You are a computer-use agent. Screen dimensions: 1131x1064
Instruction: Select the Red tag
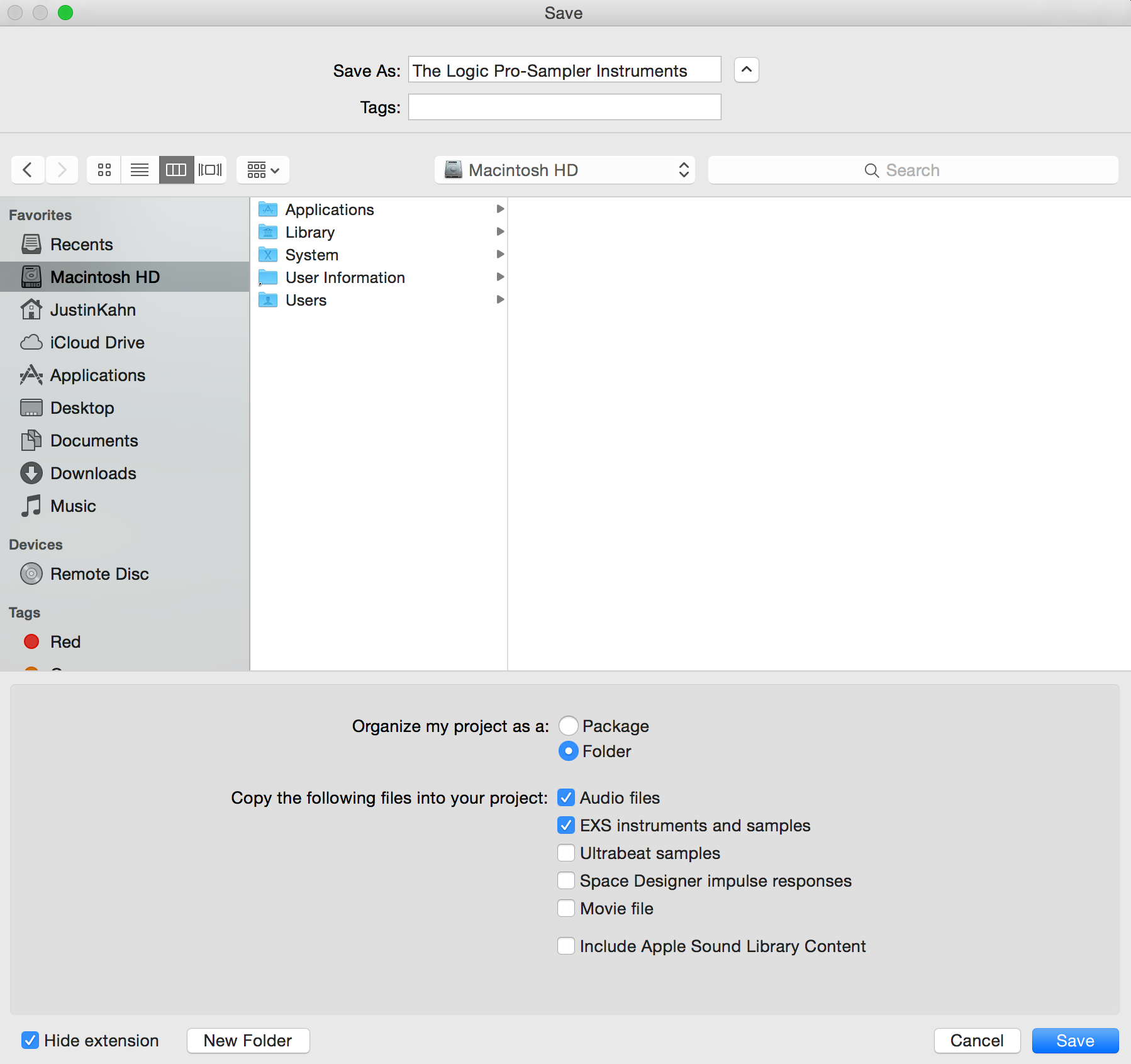(125, 641)
